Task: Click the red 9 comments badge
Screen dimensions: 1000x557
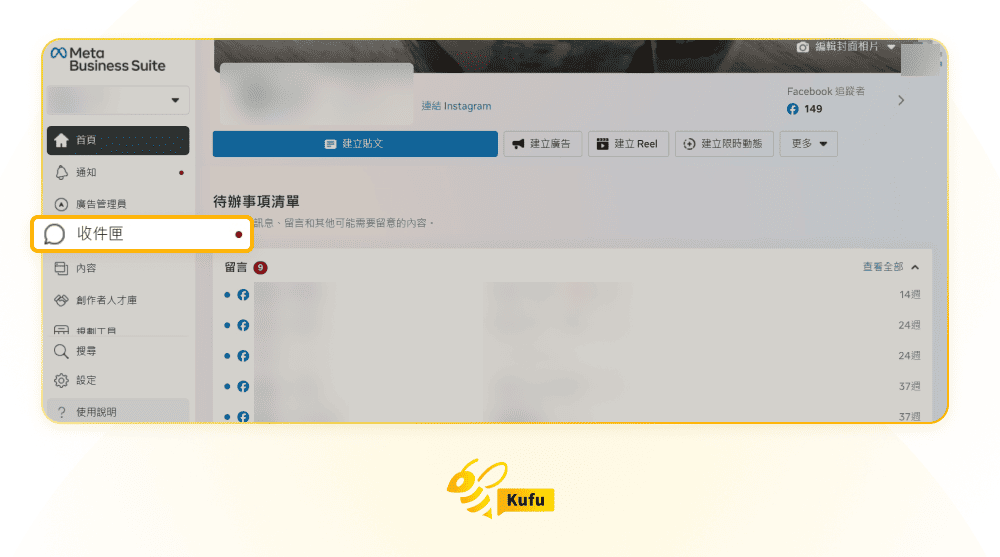Action: click(260, 267)
